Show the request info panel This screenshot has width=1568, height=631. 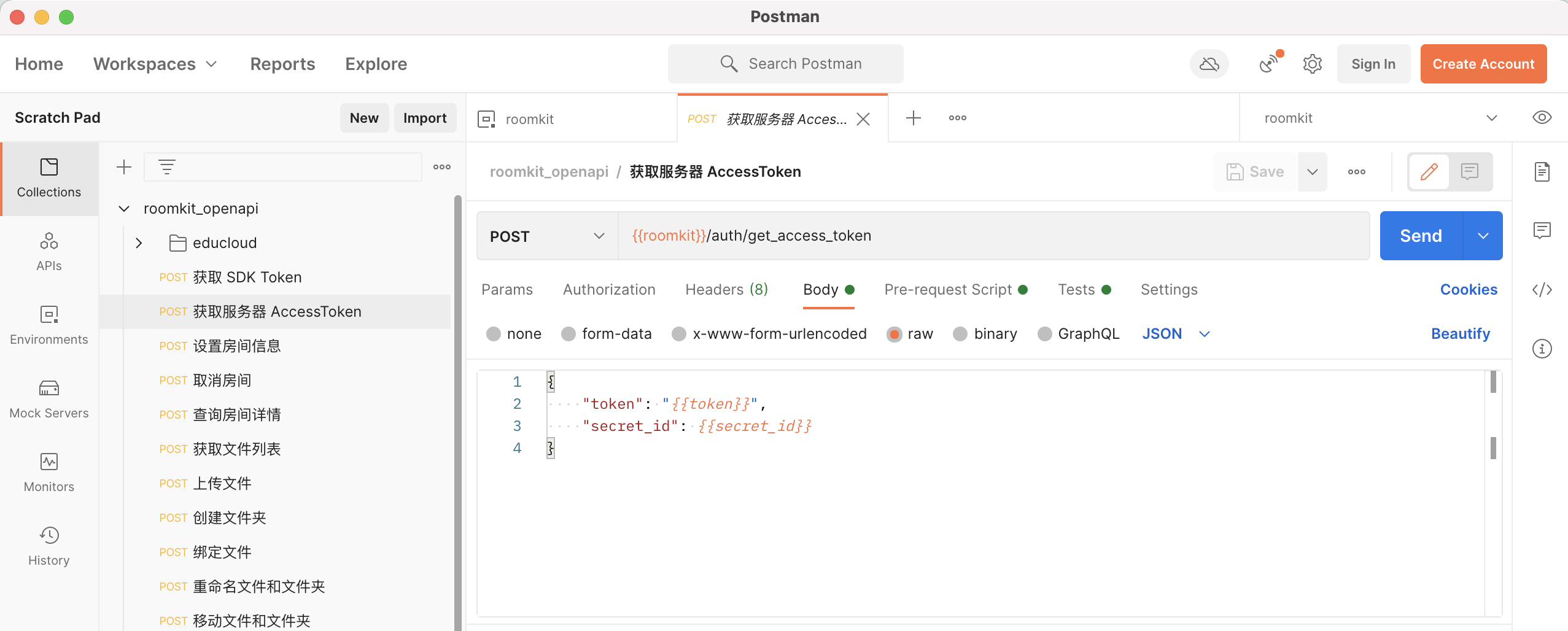click(x=1543, y=349)
